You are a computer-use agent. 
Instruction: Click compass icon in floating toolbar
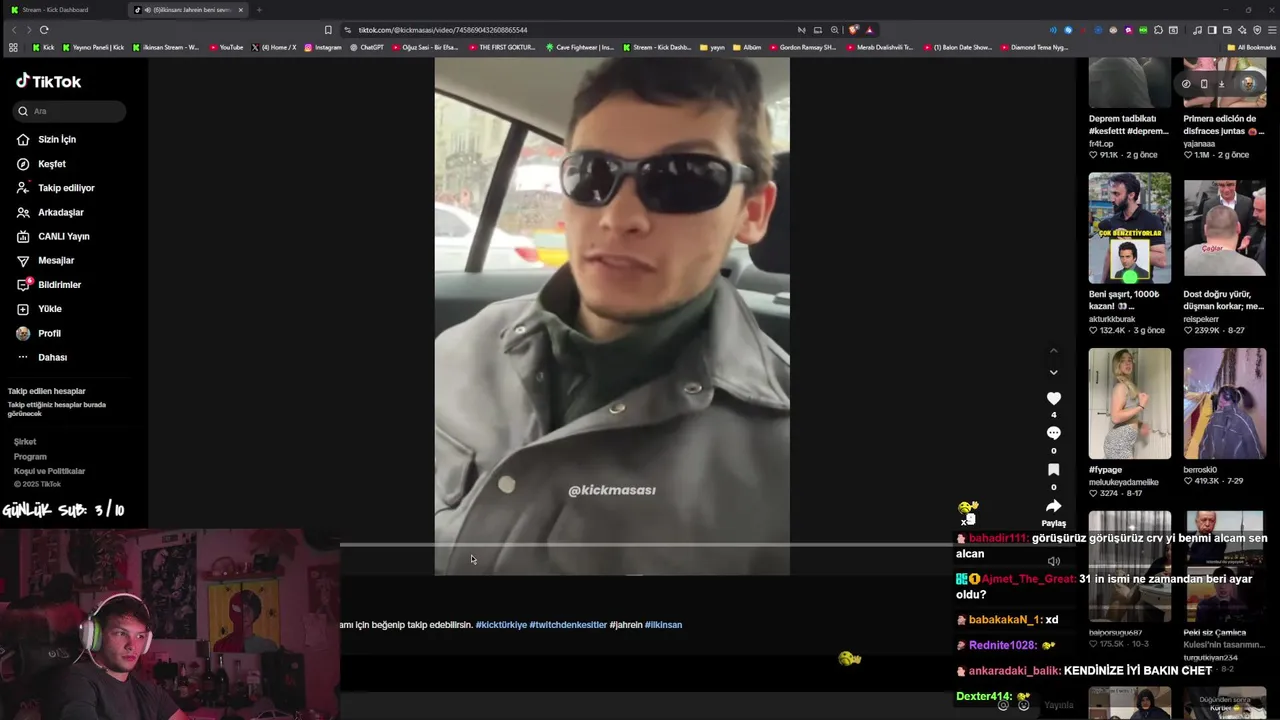[1186, 84]
